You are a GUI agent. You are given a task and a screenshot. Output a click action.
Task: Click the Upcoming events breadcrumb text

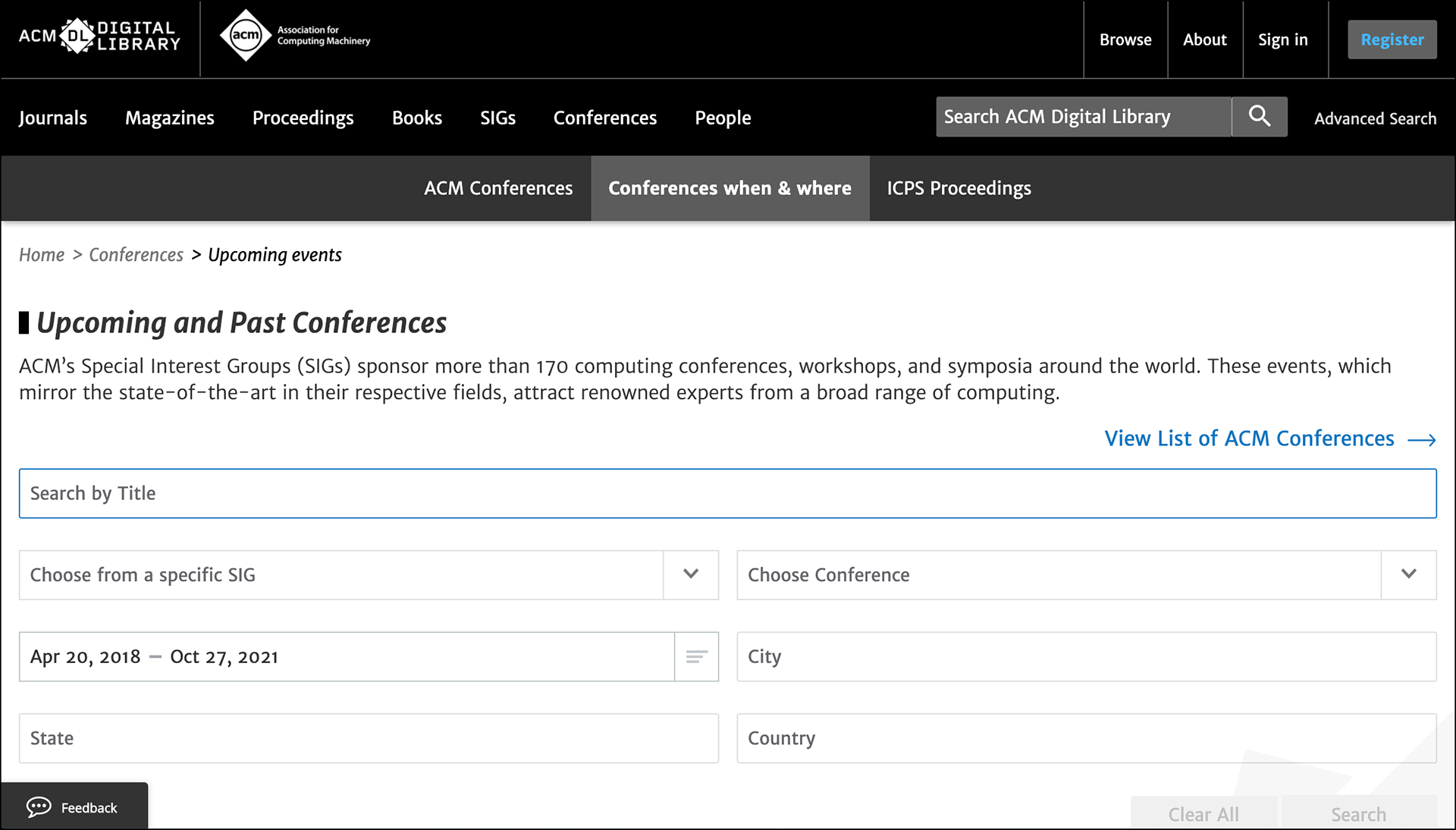click(x=275, y=255)
